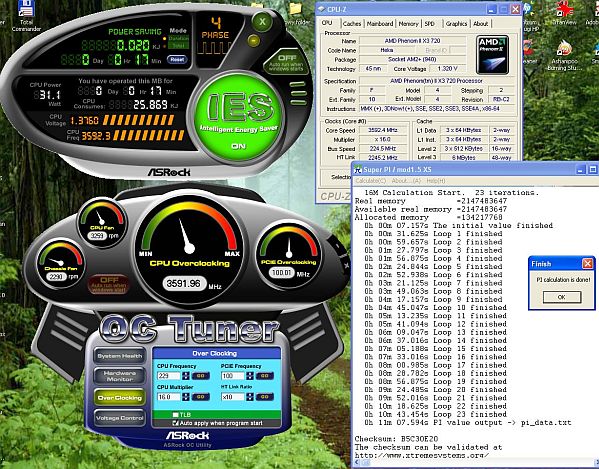Toggle IES 'Auto run when windows starts' OFF switch

[x=286, y=62]
